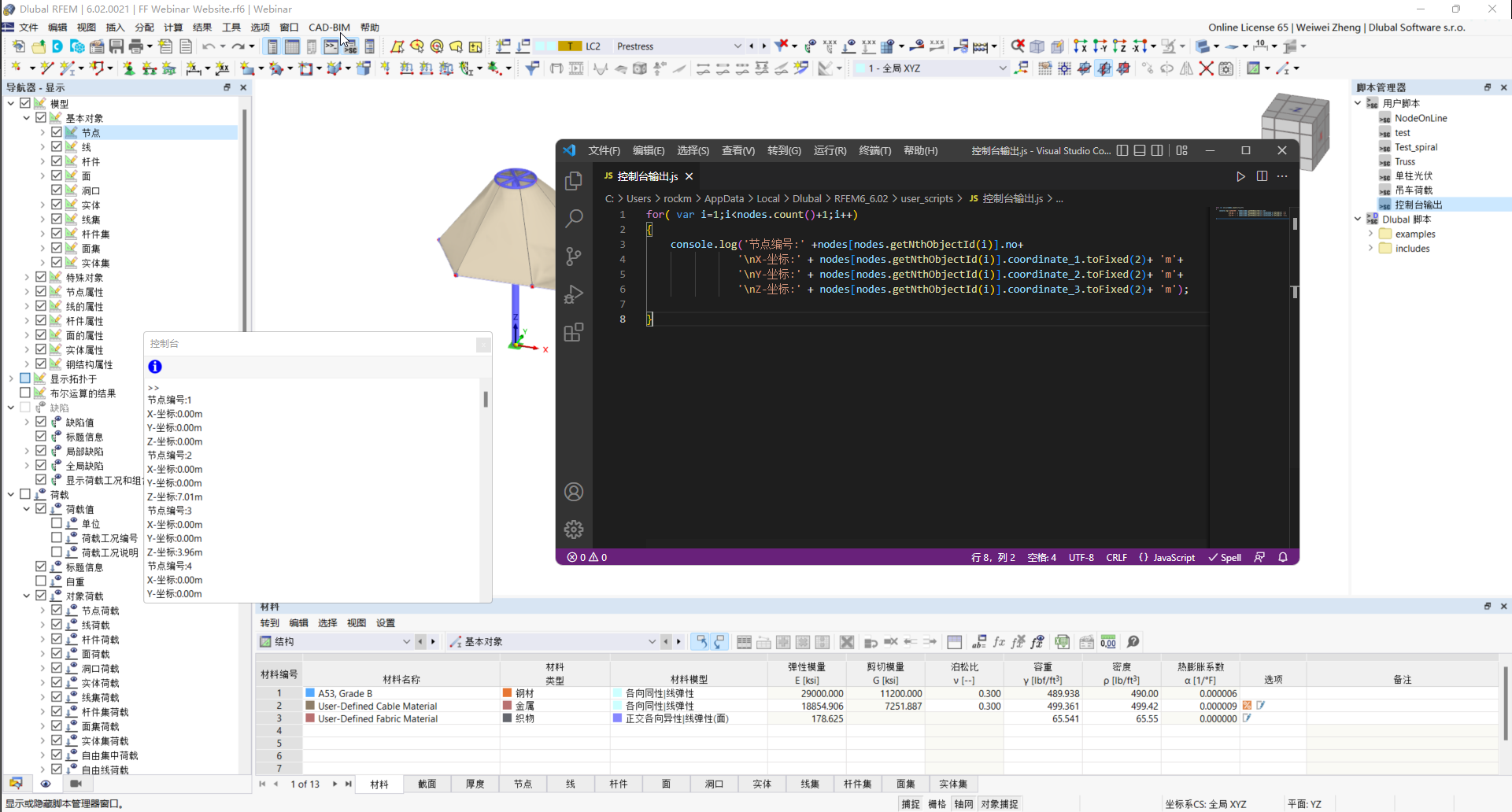Click the next table page arrow

coord(335,784)
